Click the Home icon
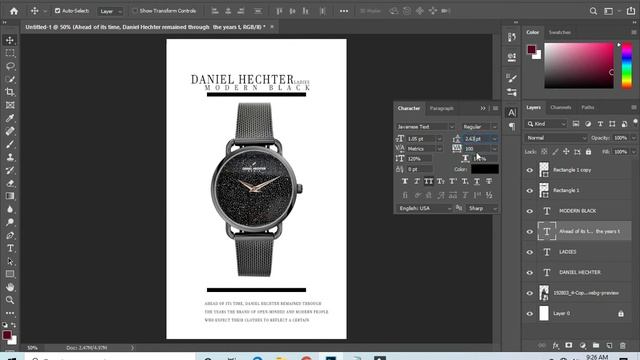 (14, 11)
